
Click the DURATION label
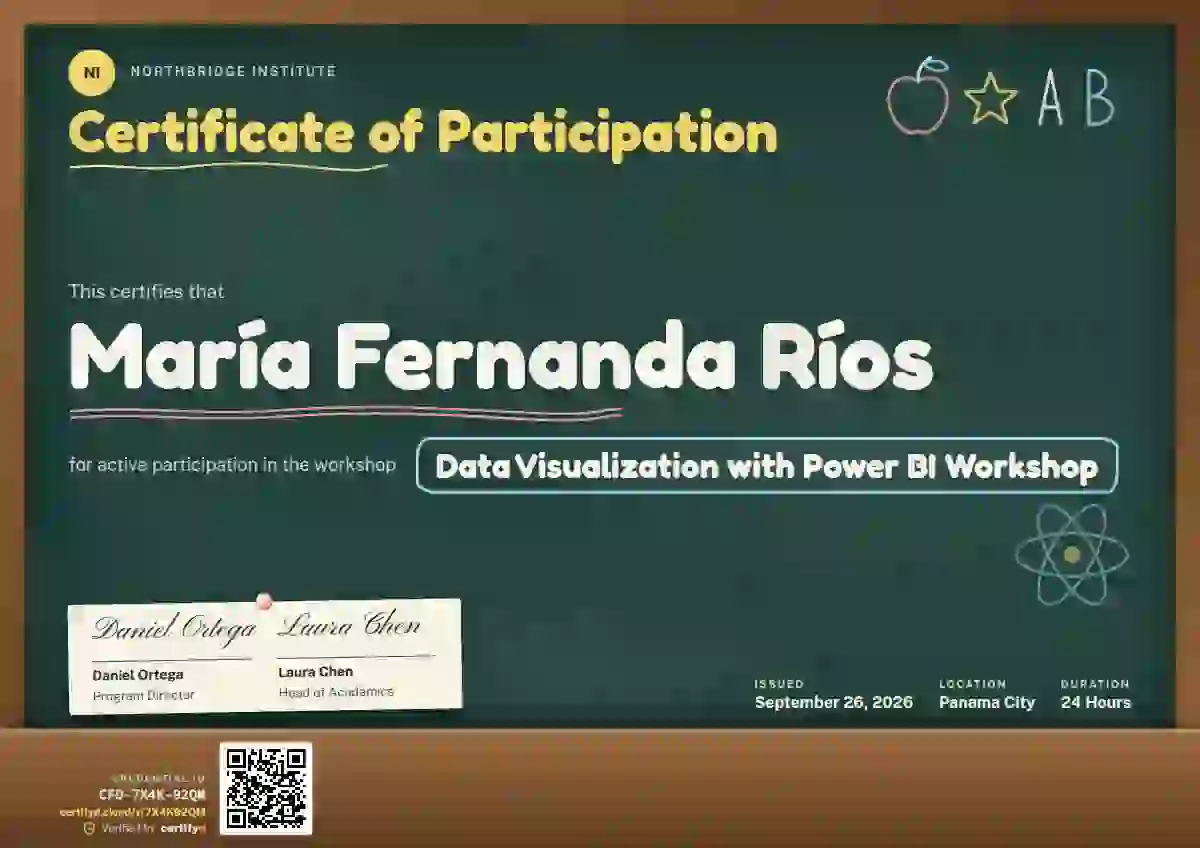pos(1095,684)
